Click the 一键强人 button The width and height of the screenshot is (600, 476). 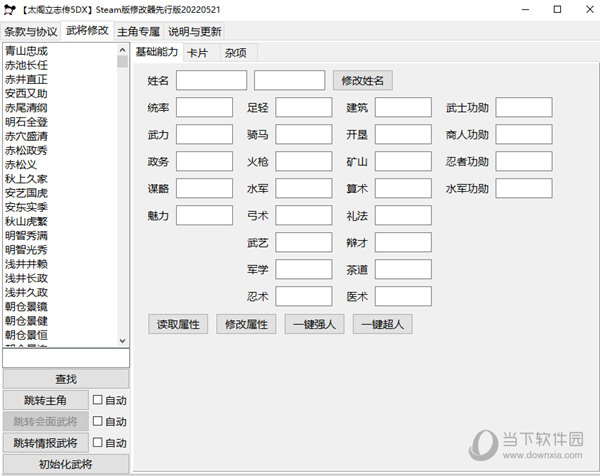tap(314, 324)
